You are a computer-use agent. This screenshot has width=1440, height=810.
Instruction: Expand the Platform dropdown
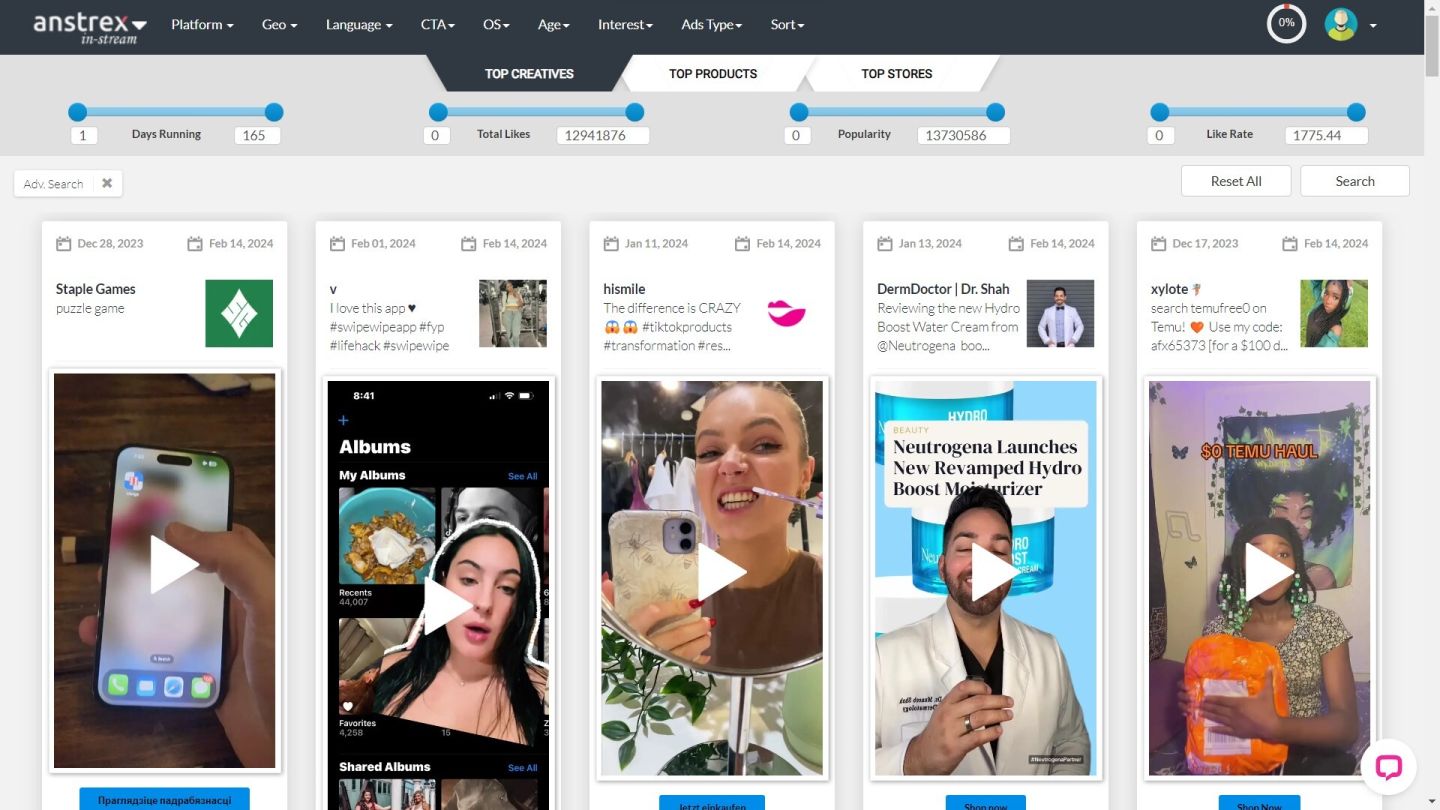pyautogui.click(x=202, y=24)
